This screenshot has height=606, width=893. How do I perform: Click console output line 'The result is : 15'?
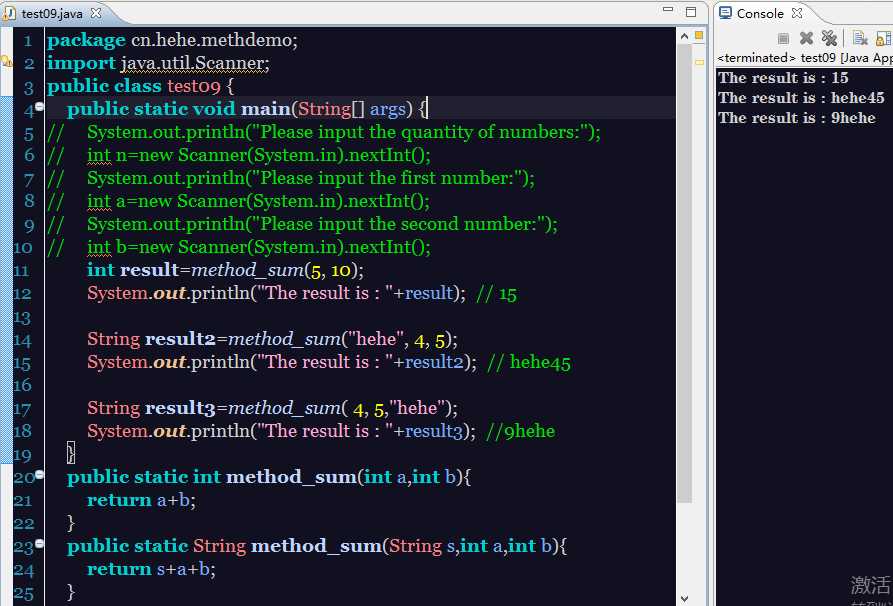[x=783, y=77]
